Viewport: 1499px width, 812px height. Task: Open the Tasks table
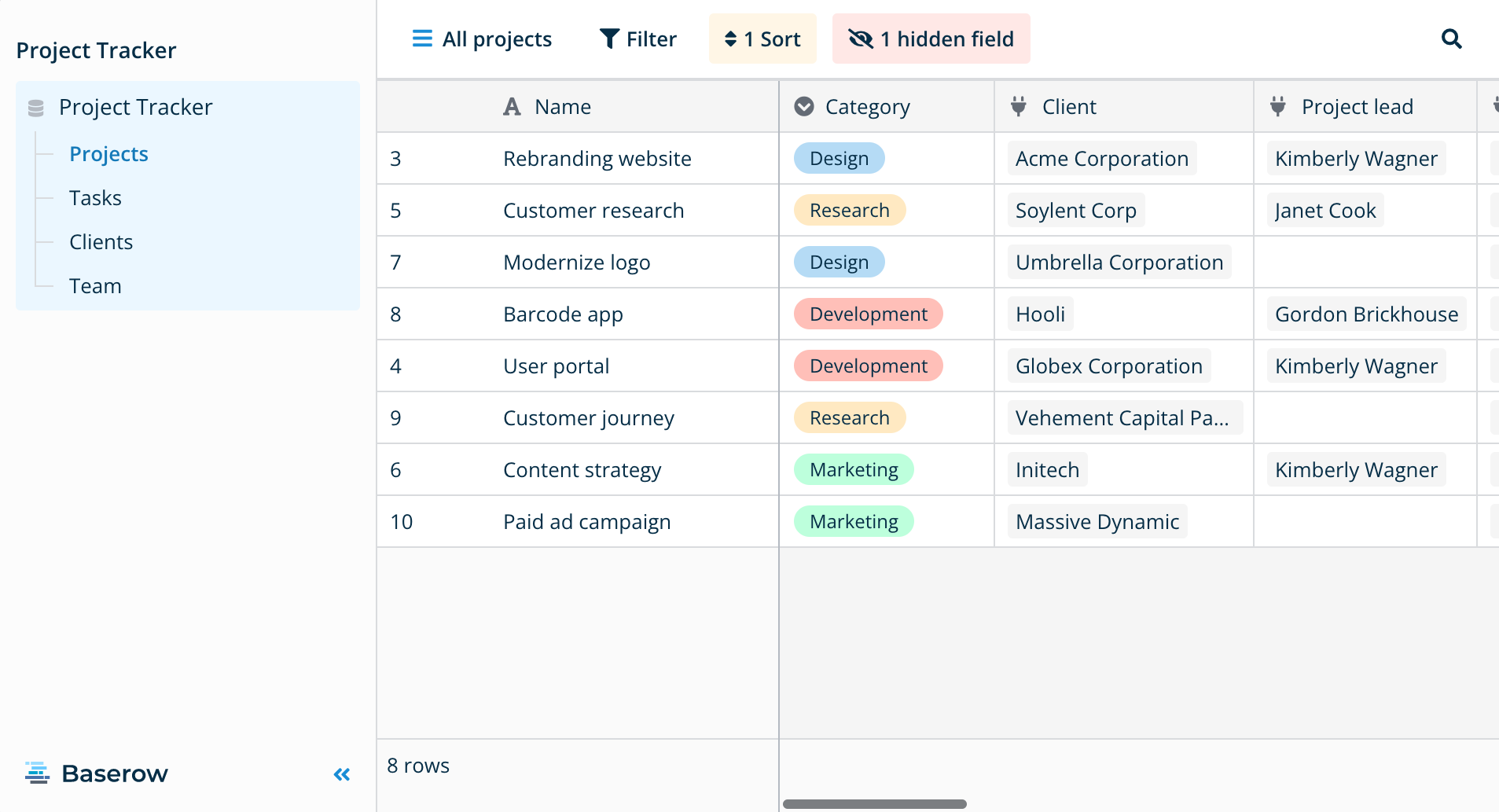pos(95,198)
